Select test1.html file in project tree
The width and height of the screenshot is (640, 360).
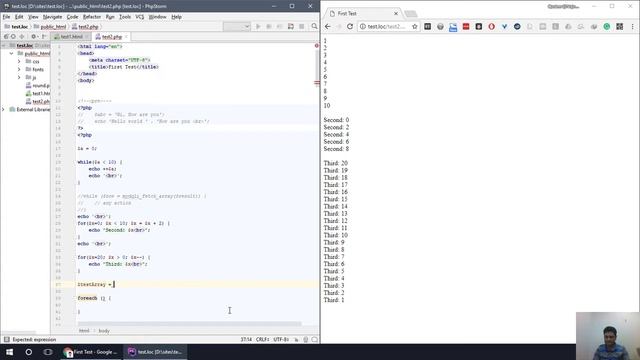coord(38,93)
